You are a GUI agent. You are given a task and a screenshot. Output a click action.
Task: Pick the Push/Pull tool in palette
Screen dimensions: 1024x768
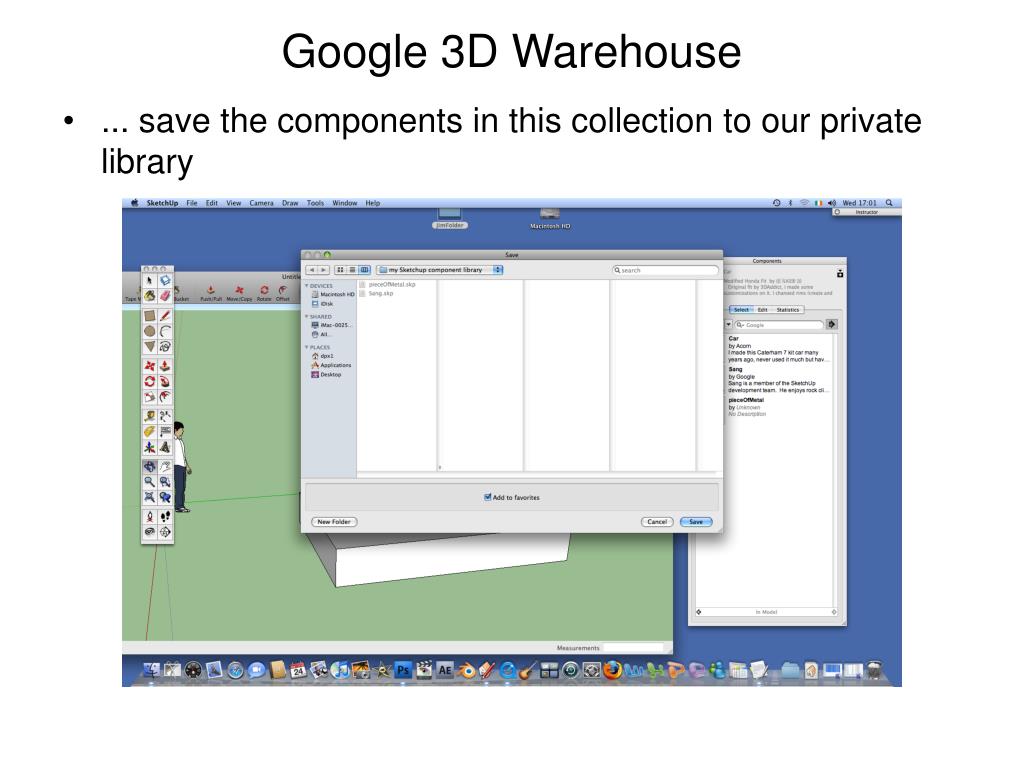click(165, 366)
